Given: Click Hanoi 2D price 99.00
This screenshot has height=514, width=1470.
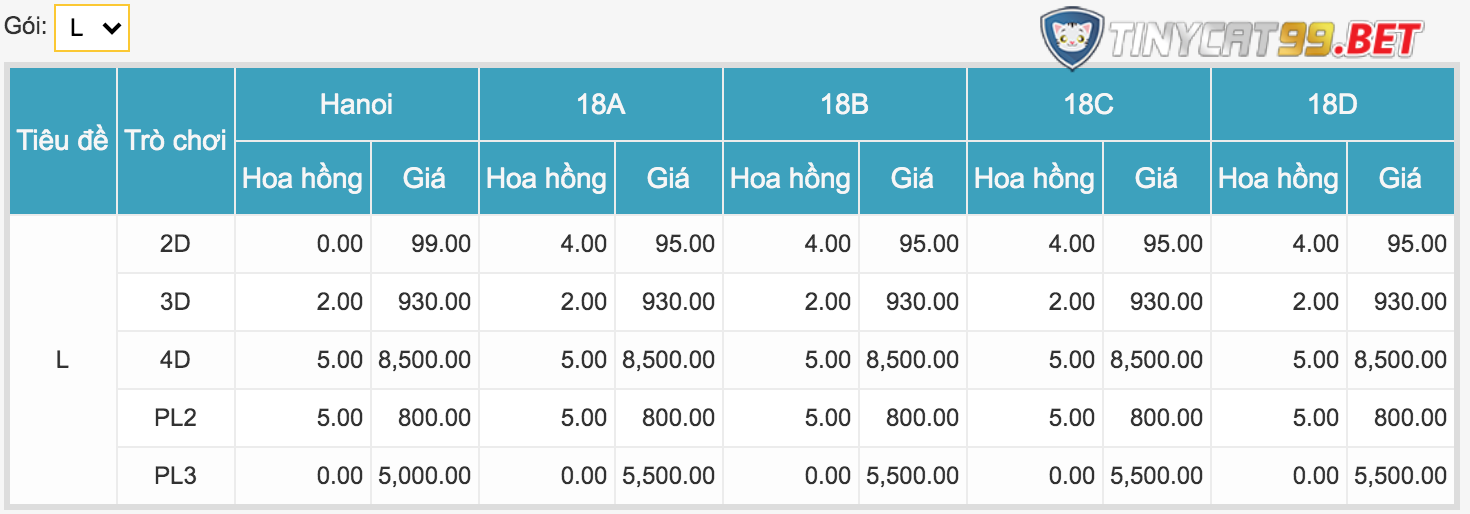Looking at the screenshot, I should pos(440,244).
